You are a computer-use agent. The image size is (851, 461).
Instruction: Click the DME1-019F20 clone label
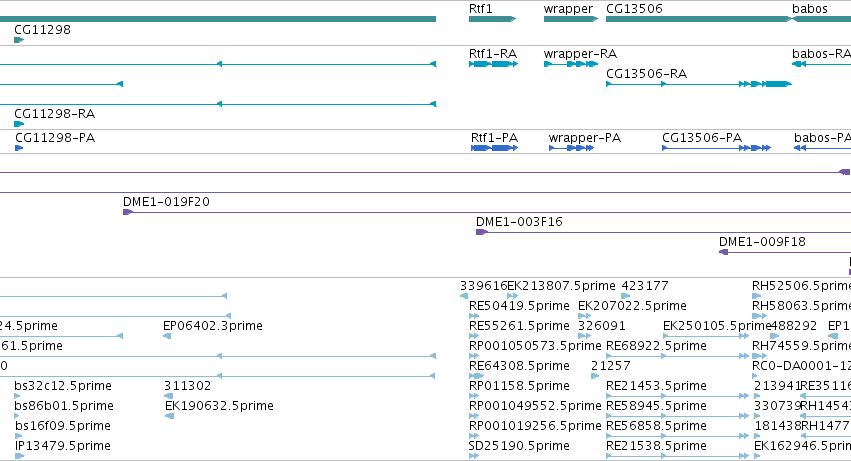click(x=166, y=201)
